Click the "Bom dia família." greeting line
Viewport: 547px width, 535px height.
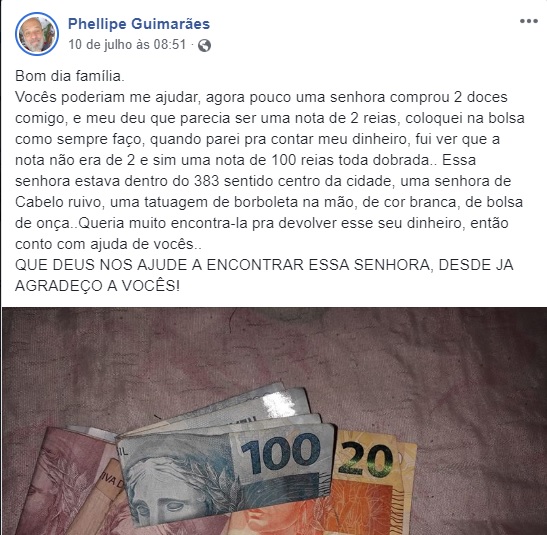70,76
